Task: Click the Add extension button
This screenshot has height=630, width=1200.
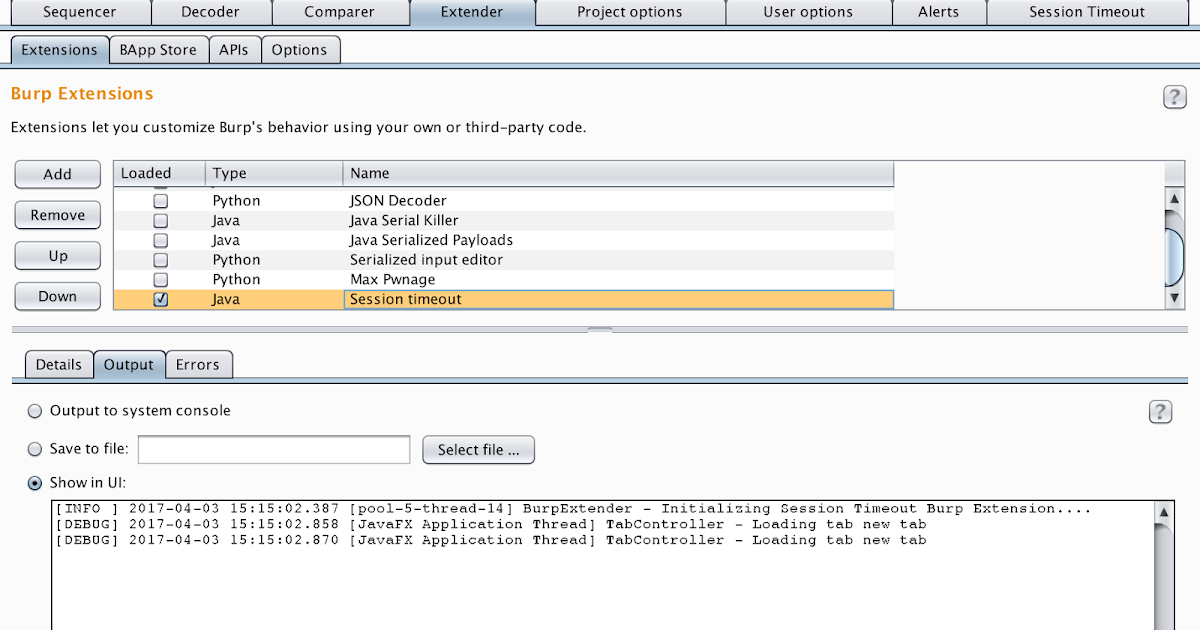Action: 57,174
